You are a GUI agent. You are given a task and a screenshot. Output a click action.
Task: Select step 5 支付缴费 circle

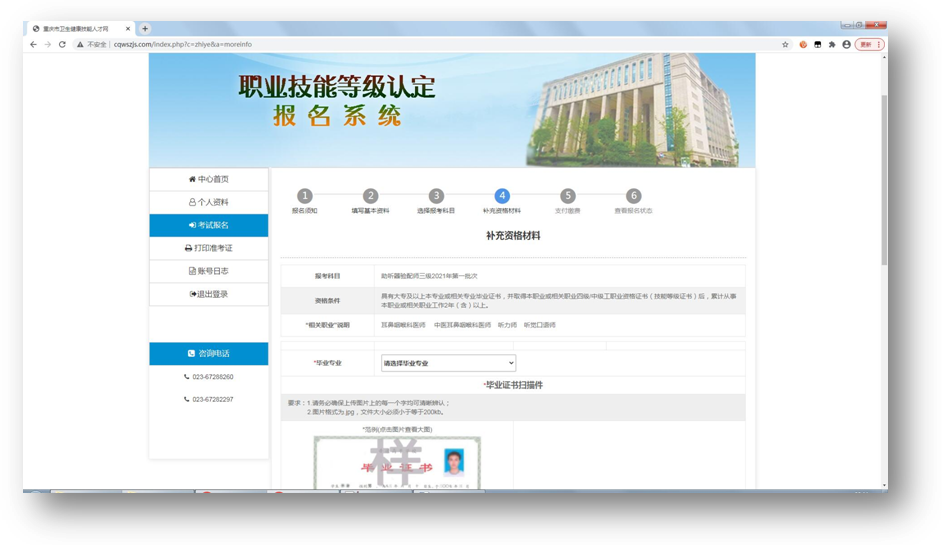tap(568, 196)
